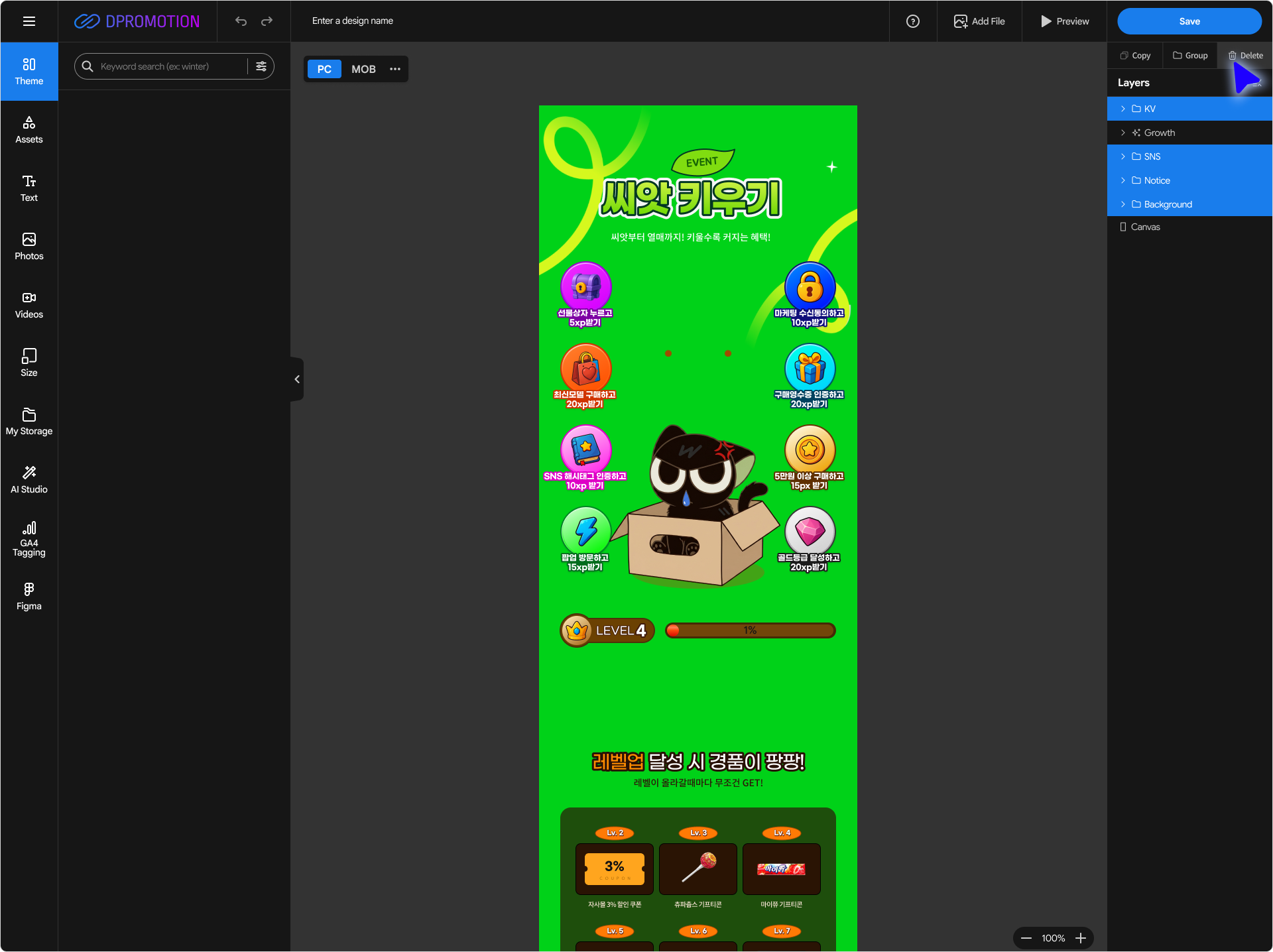Click the DPROMOTION logo
The height and width of the screenshot is (952, 1273).
click(x=137, y=21)
